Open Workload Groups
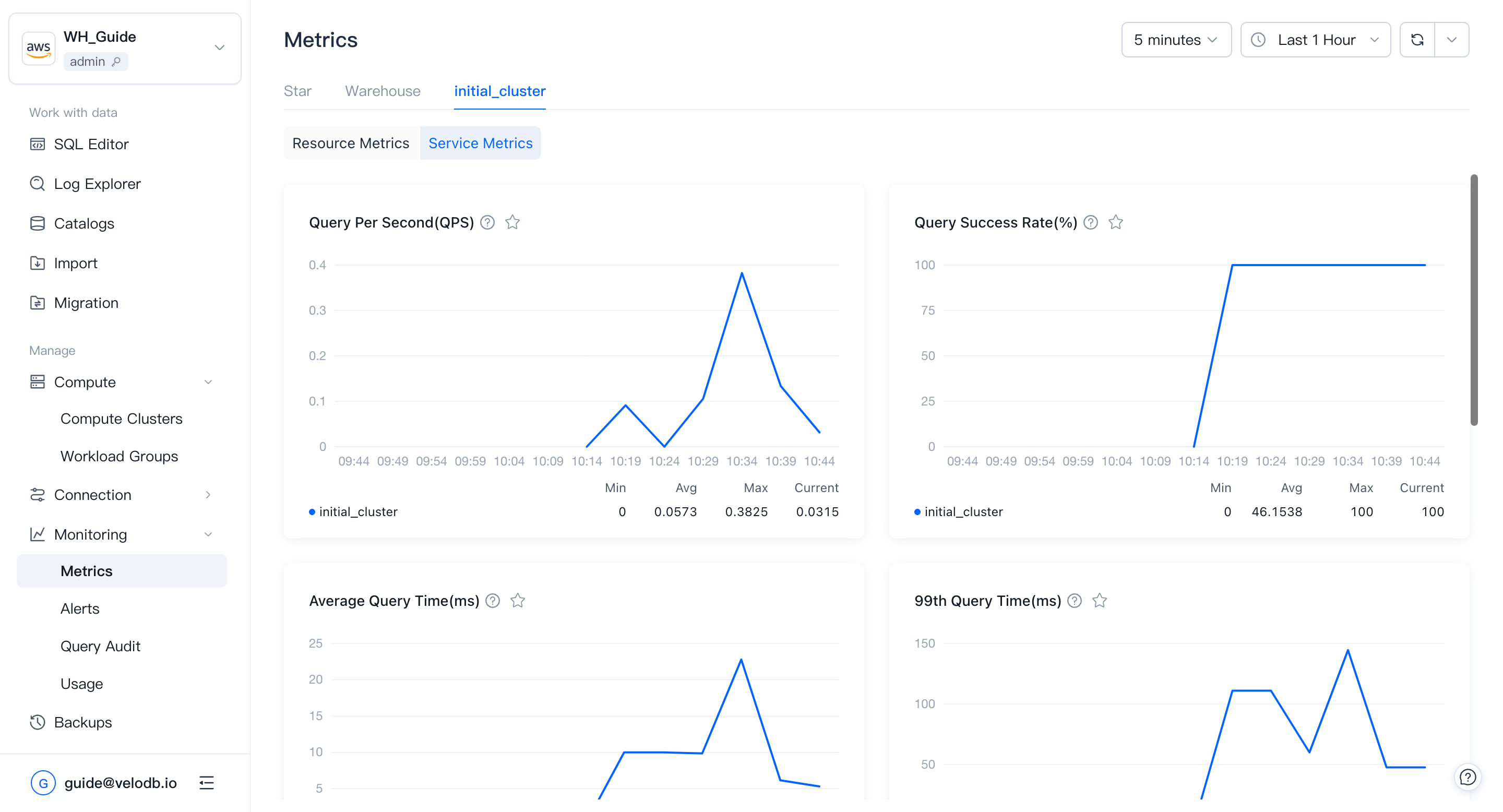This screenshot has width=1503, height=812. 119,456
